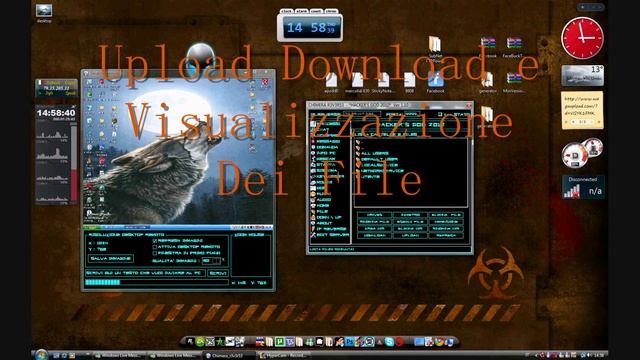The image size is (640, 360).
Task: Click the remote desktop progress bar
Action: pyautogui.click(x=157, y=282)
